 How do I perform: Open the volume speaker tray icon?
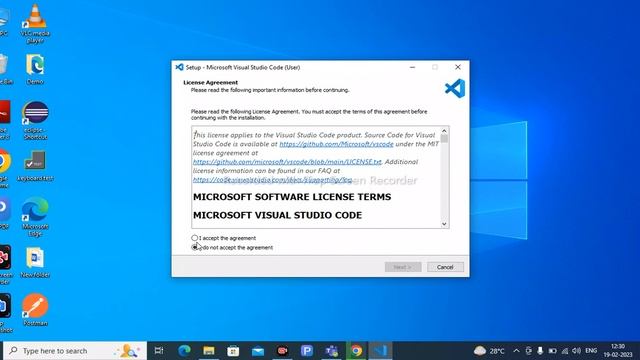[576, 351]
